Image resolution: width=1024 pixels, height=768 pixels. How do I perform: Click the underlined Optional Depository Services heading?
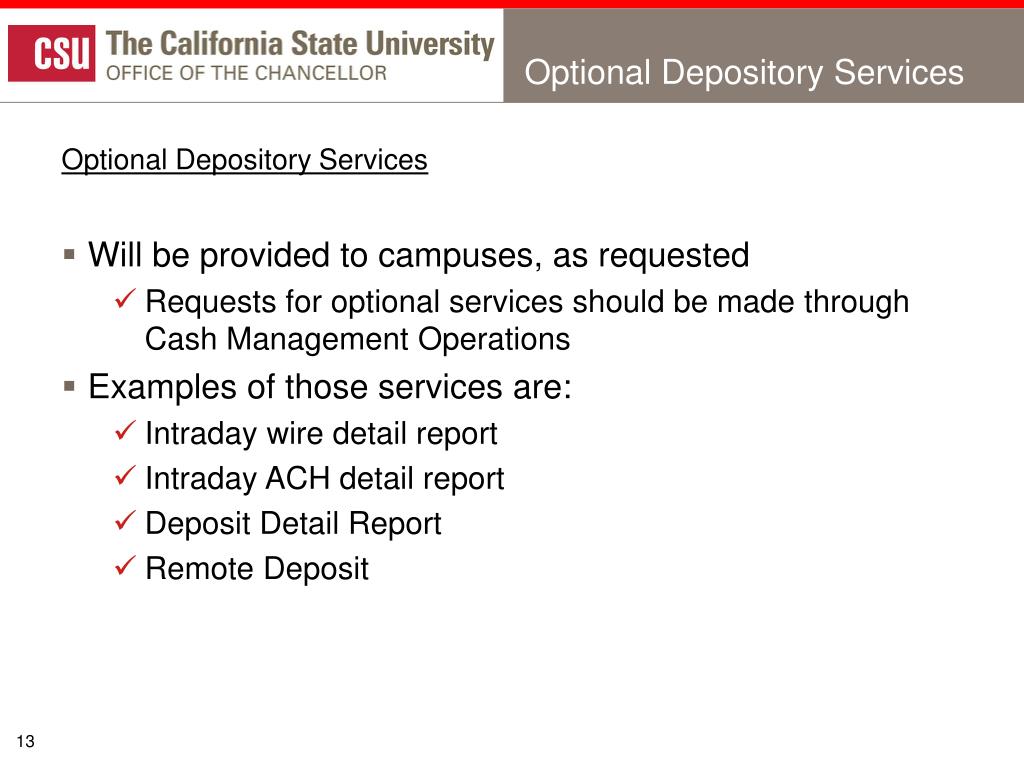pos(244,161)
